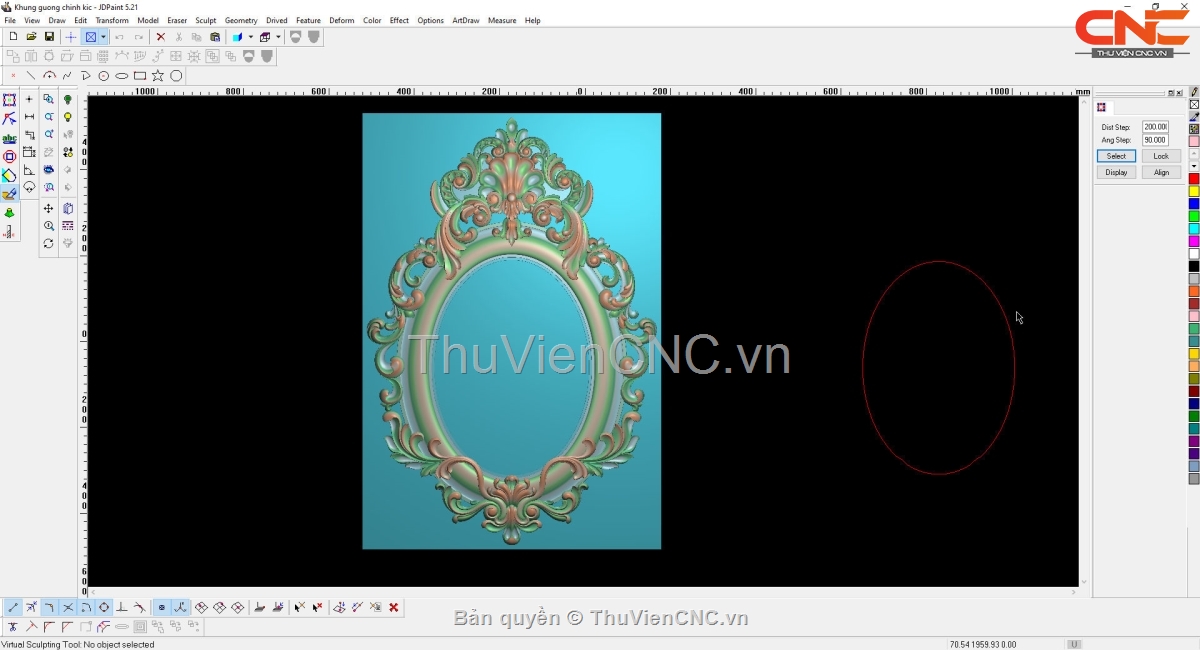Viewport: 1200px width, 650px height.
Task: Open the ArtDraw menu
Action: pos(465,20)
